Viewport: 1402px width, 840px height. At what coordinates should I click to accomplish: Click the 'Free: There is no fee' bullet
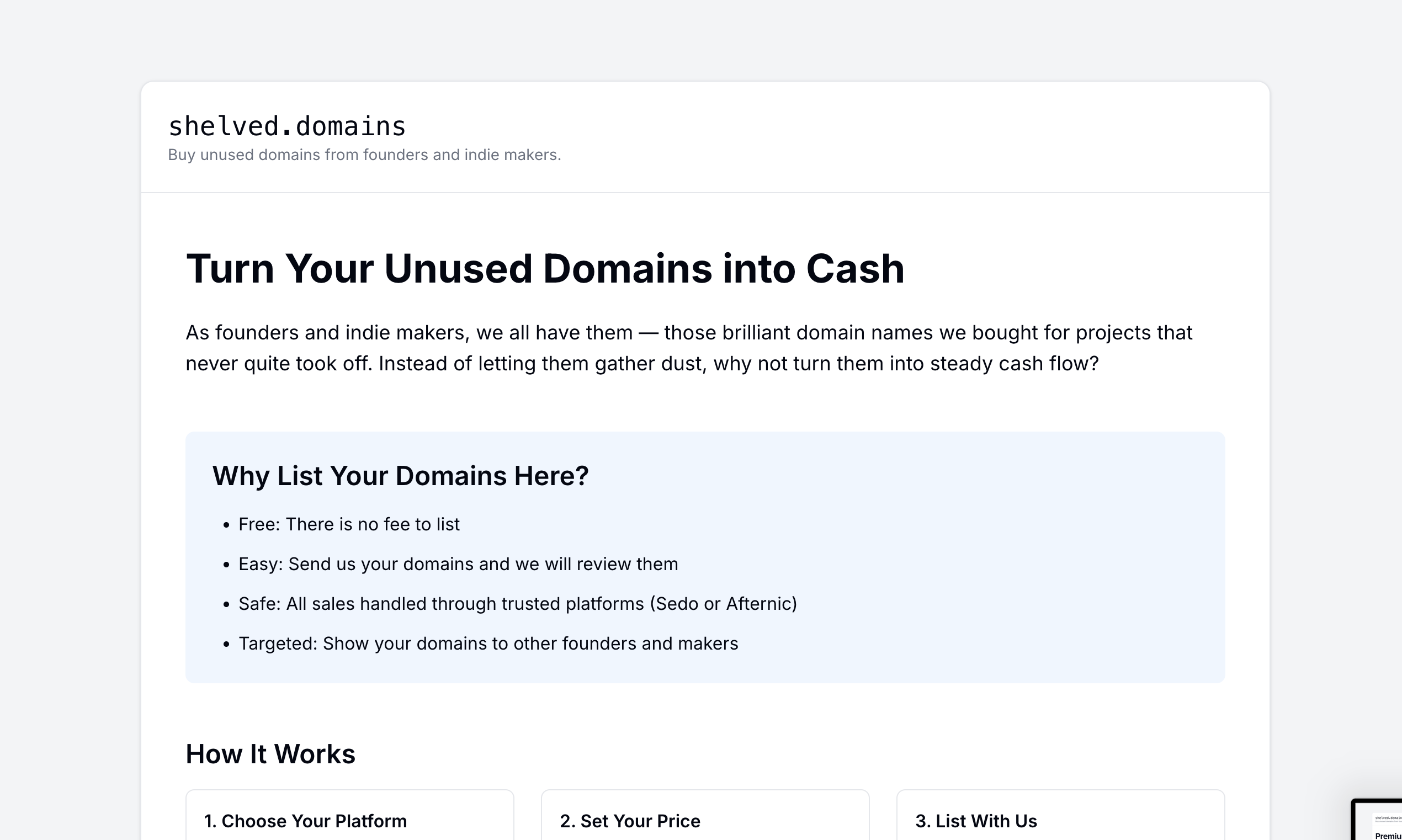click(349, 524)
